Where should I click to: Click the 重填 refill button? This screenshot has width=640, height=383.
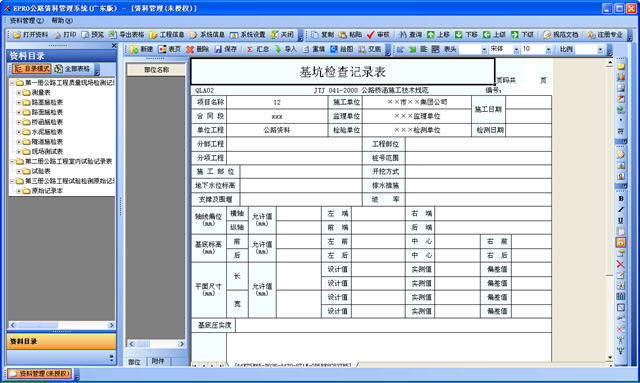click(313, 49)
